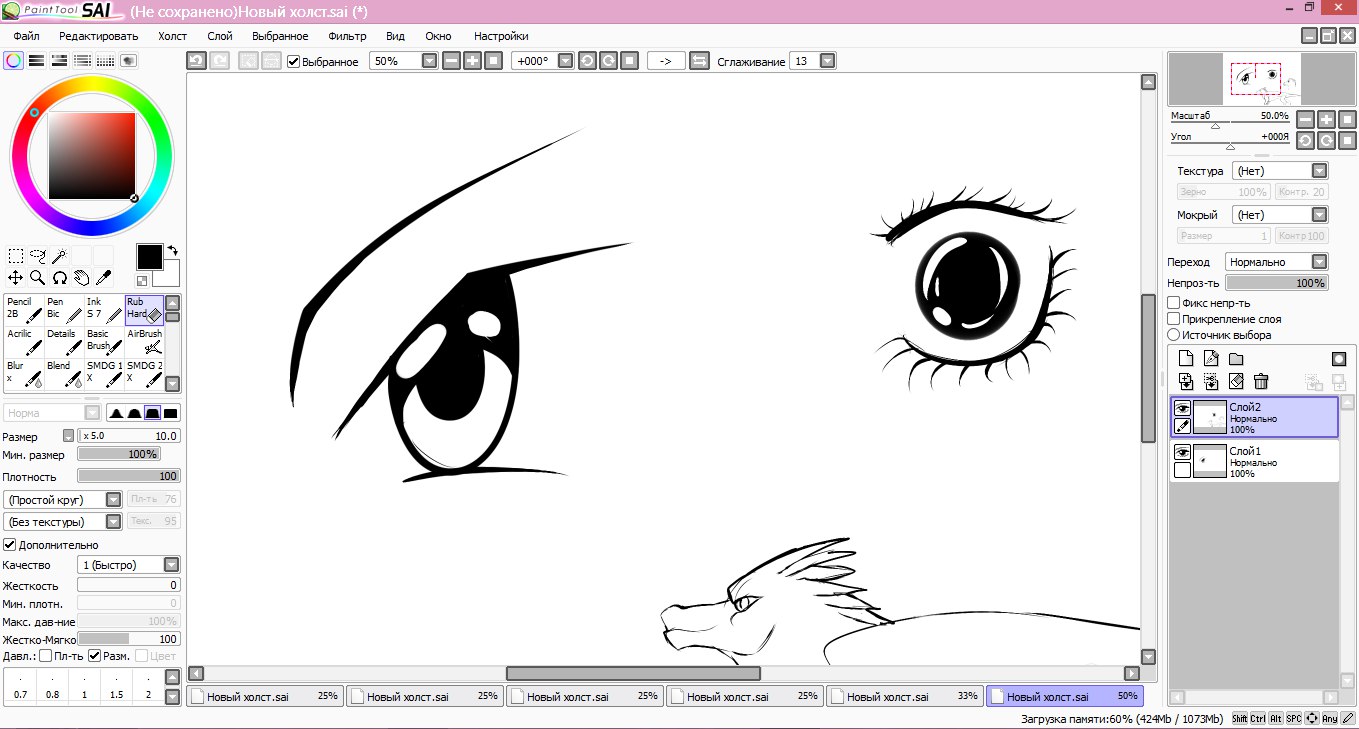Screen dimensions: 1359x729
Task: Select the AirBrush tool
Action: (x=144, y=342)
